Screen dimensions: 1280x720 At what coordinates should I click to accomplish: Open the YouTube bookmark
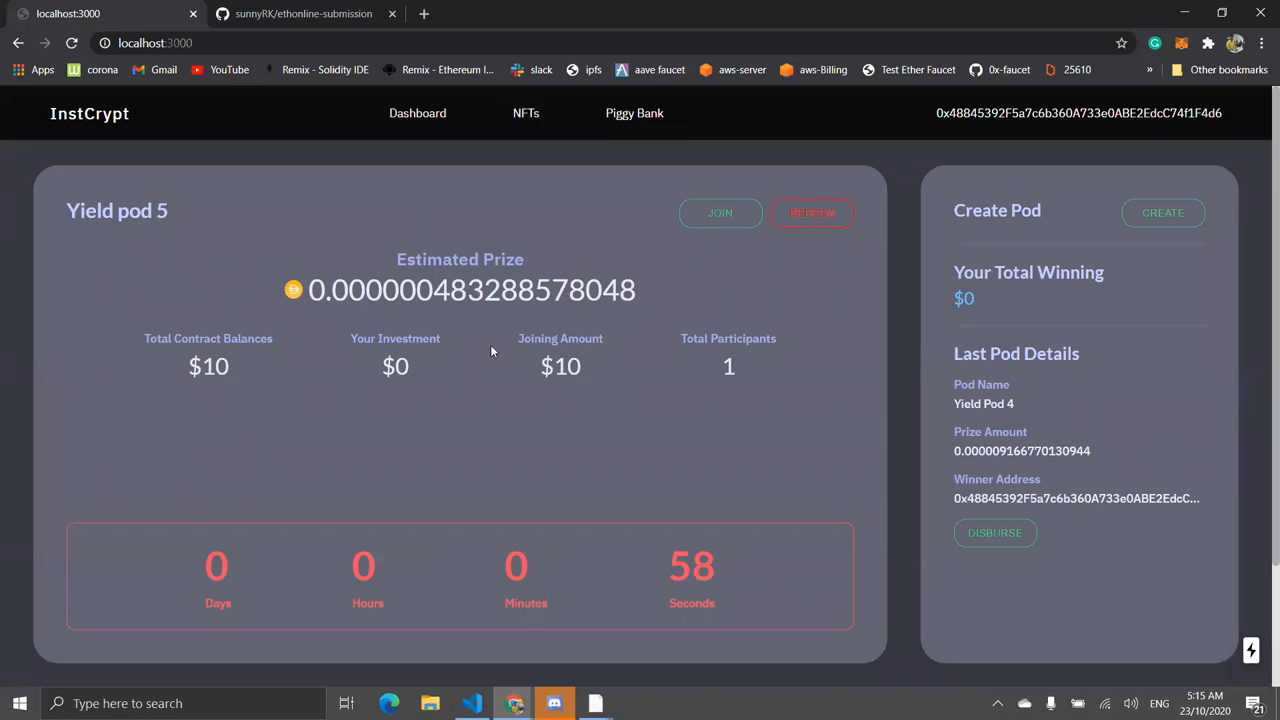(220, 70)
